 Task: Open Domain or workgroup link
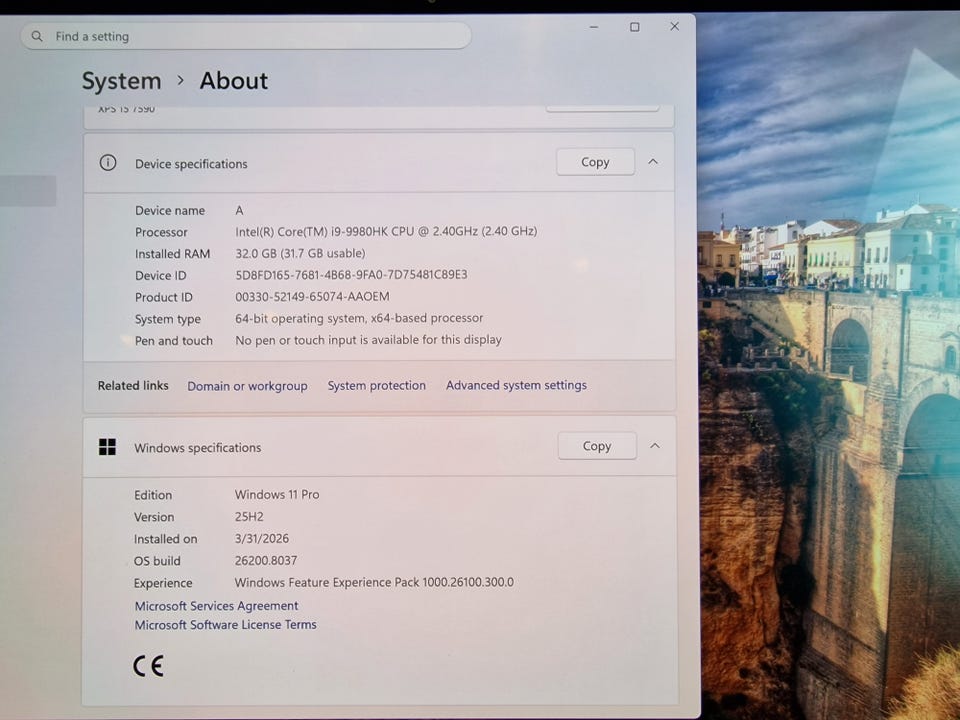(x=247, y=386)
